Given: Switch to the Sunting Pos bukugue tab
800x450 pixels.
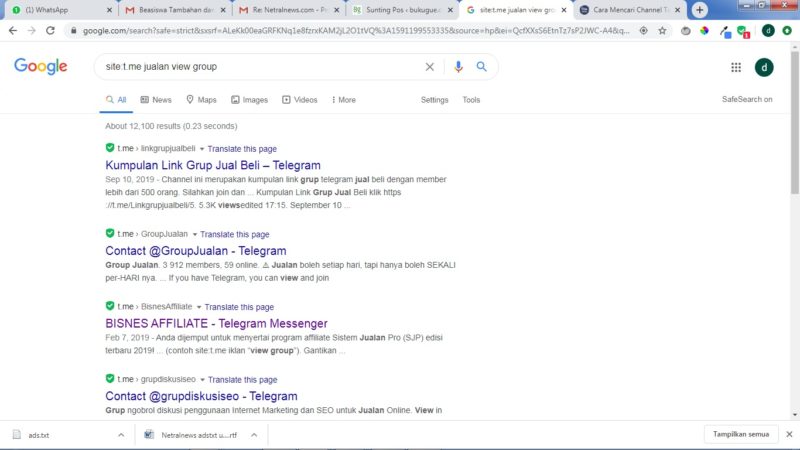Looking at the screenshot, I should point(403,10).
